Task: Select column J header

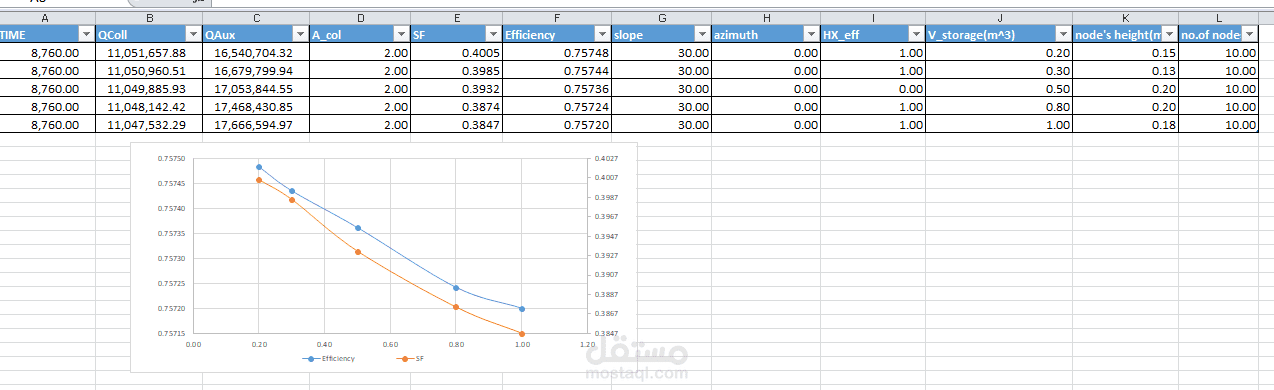Action: [x=998, y=18]
